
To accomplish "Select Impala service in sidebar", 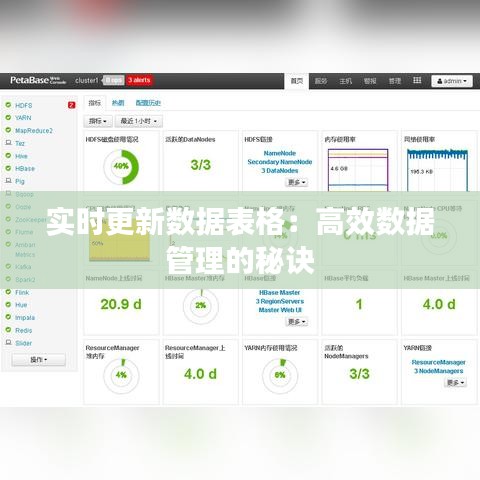I will coord(25,317).
